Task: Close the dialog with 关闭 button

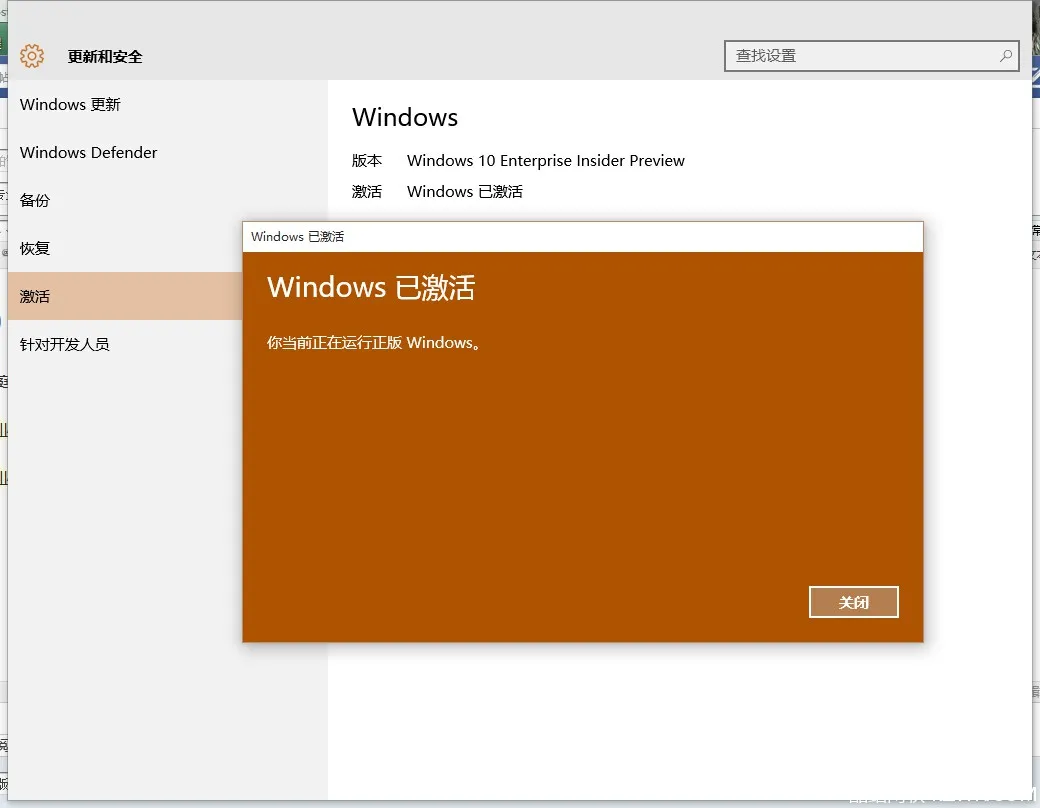Action: click(854, 602)
